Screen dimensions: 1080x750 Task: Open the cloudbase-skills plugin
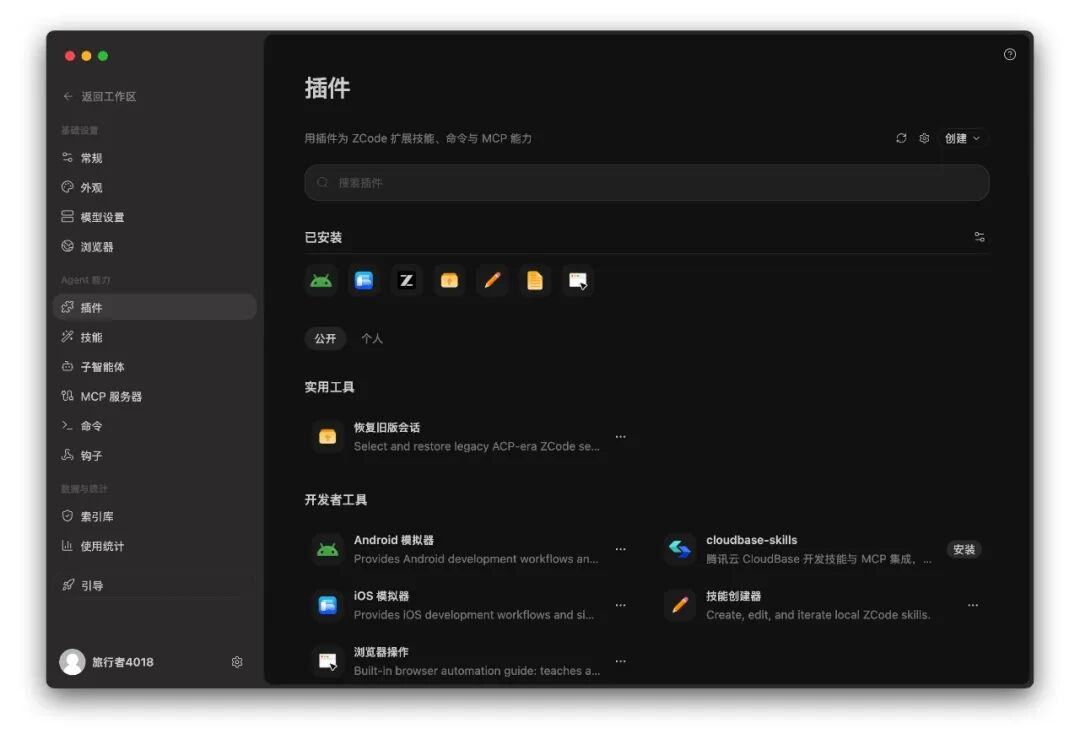tap(822, 549)
